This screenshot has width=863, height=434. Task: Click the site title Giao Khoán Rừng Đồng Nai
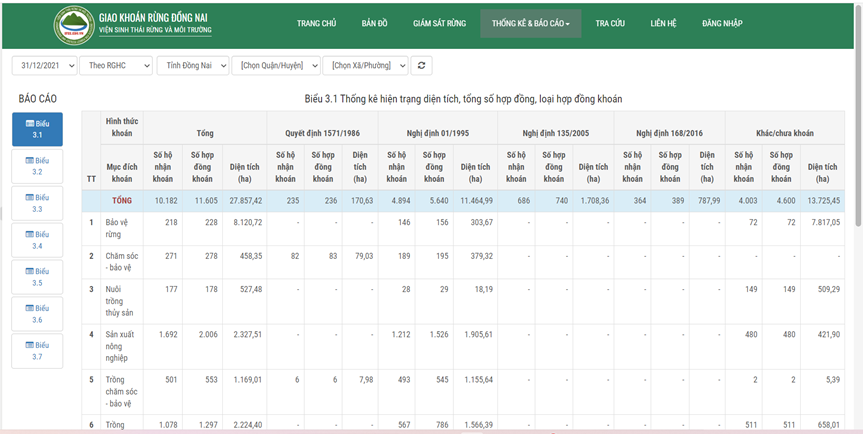[x=153, y=17]
